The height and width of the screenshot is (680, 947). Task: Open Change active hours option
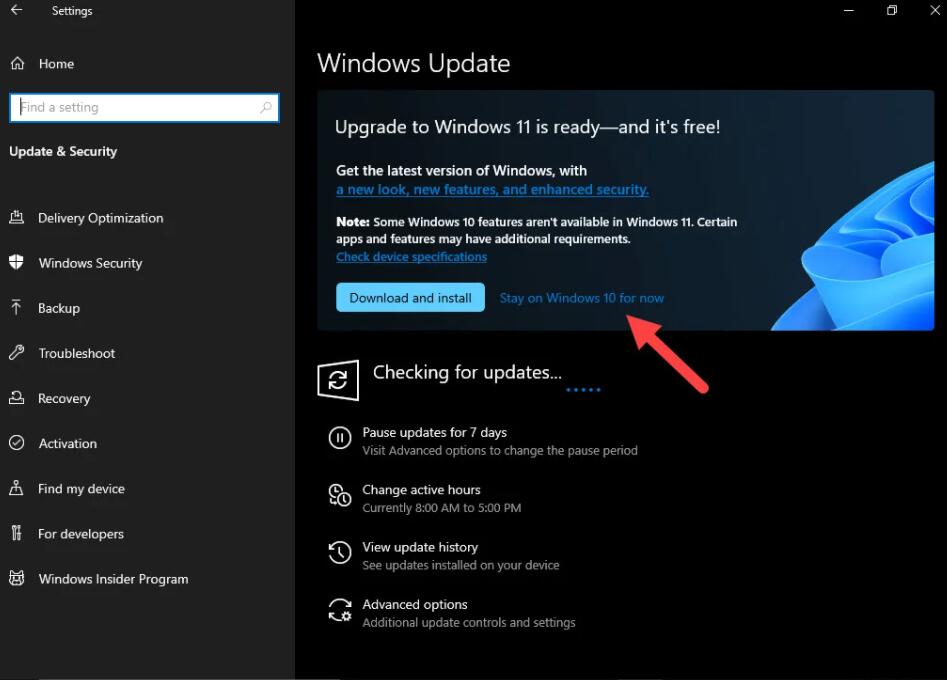point(422,490)
